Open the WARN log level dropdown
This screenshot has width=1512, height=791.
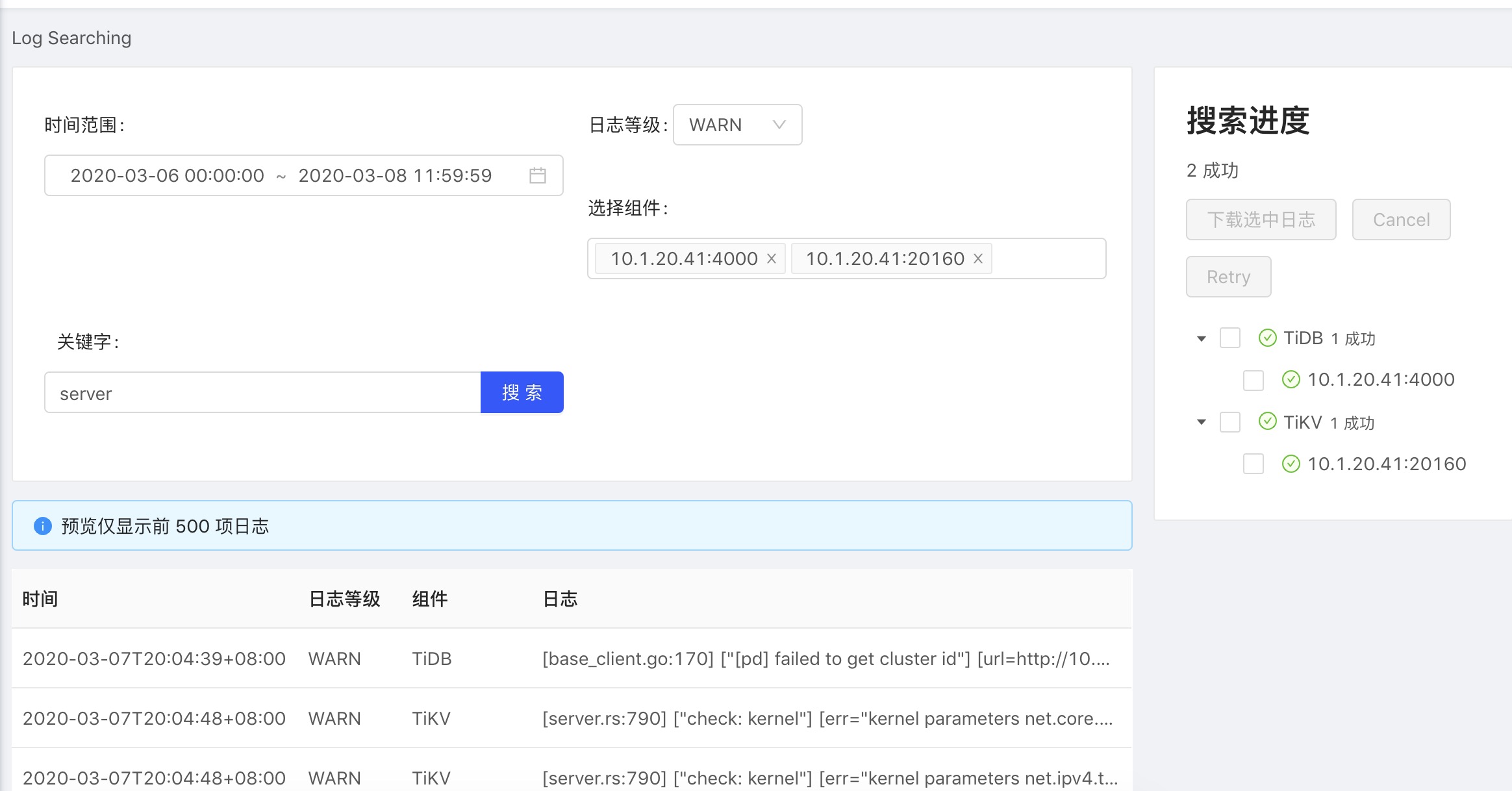click(737, 125)
